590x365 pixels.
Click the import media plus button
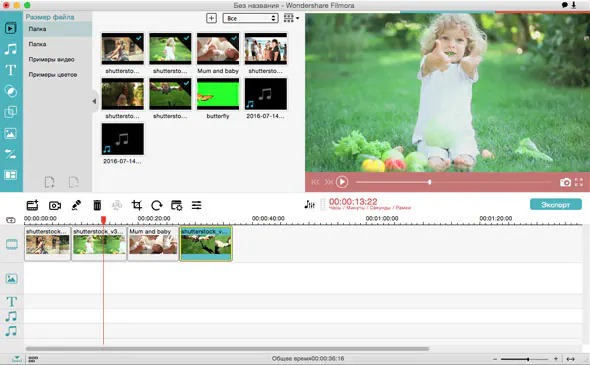211,18
